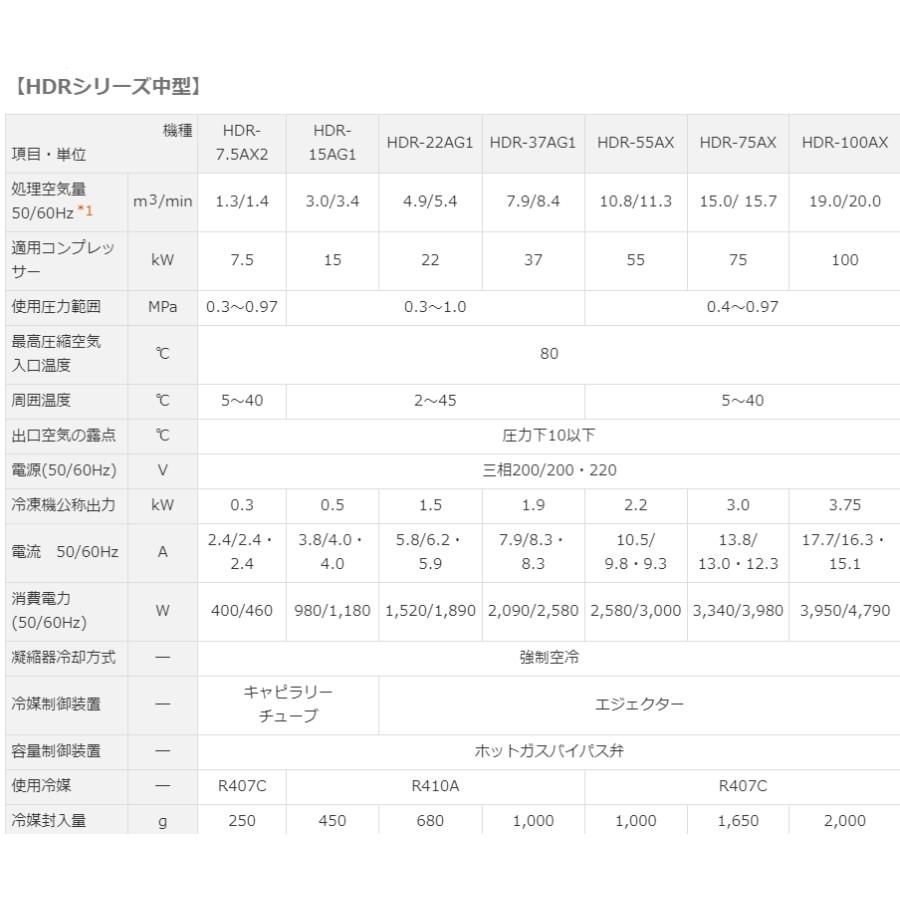
Task: Click the 2.4/2.4・2.4 current cell
Action: pyautogui.click(x=240, y=552)
